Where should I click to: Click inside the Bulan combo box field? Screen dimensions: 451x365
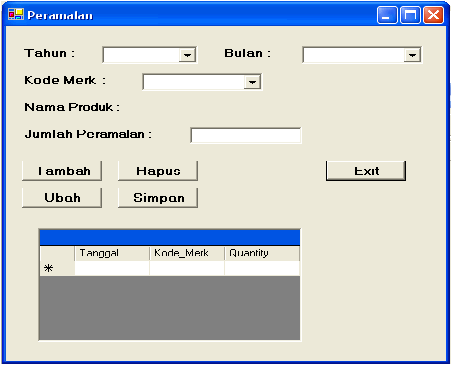(362, 55)
